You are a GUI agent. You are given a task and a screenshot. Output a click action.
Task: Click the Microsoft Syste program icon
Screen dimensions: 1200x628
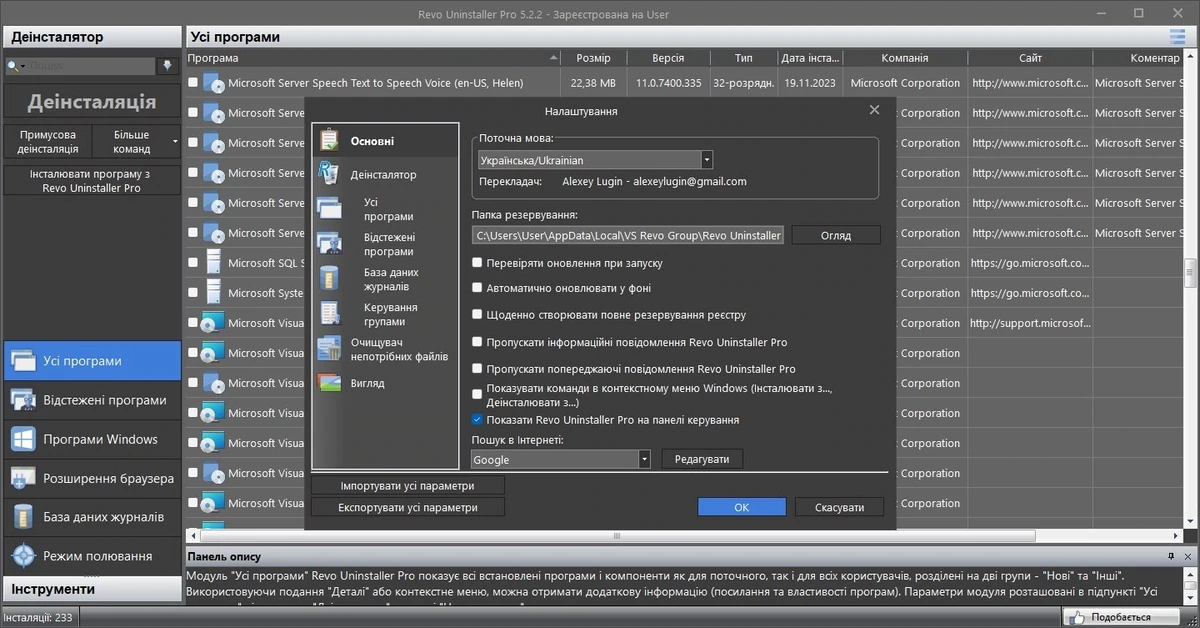[x=212, y=293]
